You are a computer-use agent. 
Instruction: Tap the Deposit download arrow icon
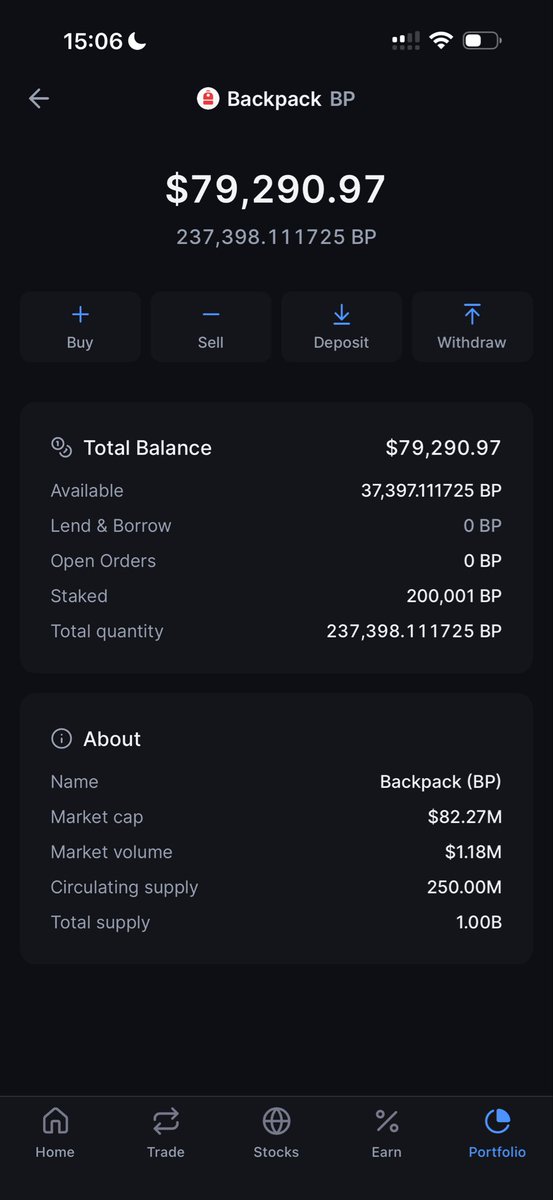tap(341, 314)
